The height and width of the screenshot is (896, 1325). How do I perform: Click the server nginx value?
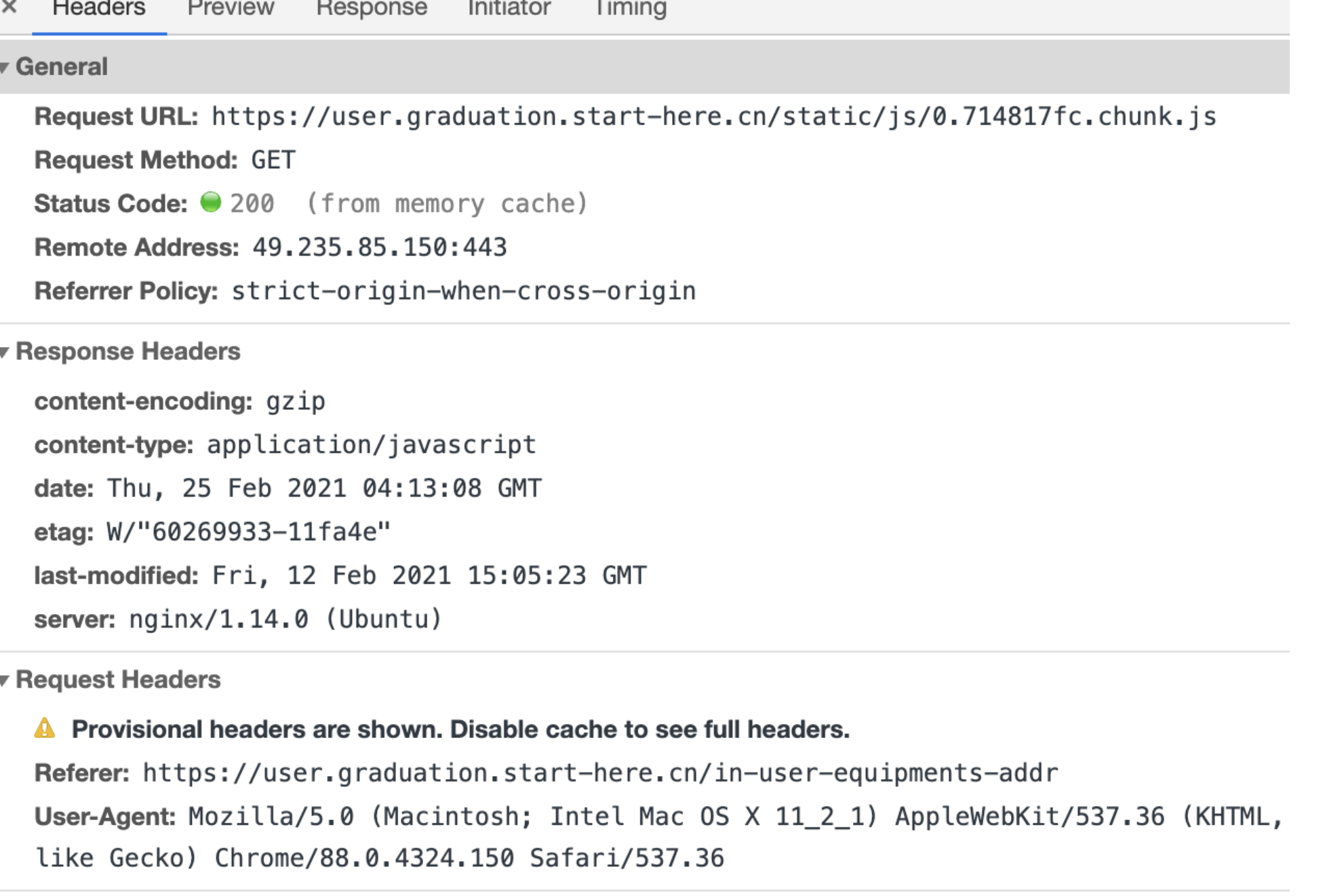pos(285,619)
